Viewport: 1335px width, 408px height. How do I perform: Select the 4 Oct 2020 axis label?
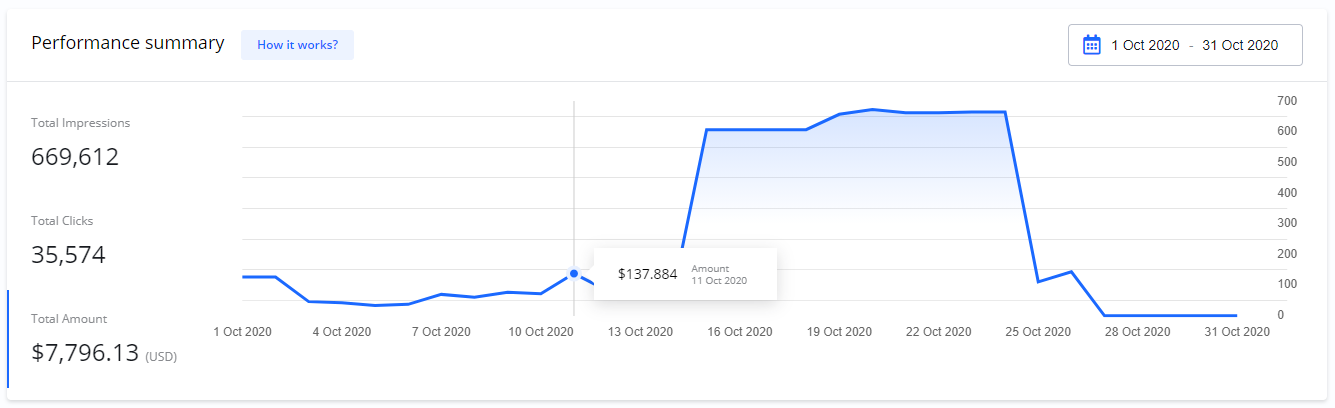click(342, 332)
